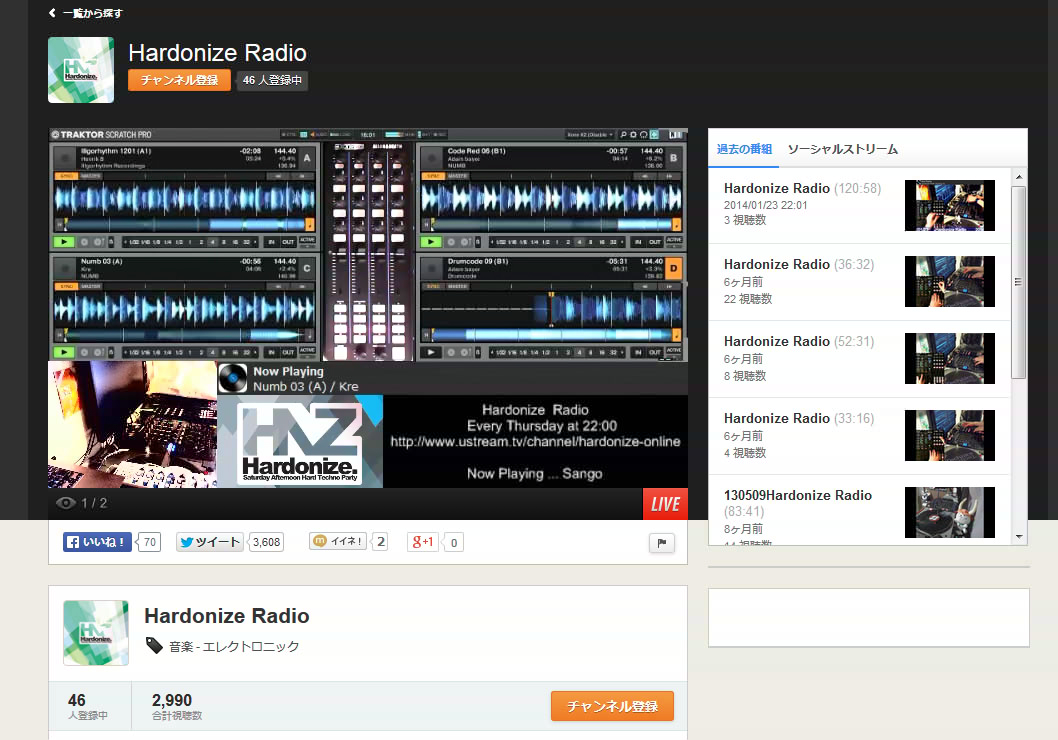Image resolution: width=1058 pixels, height=740 pixels.
Task: Open thumbnail of the 33:16 episode
Action: click(949, 435)
